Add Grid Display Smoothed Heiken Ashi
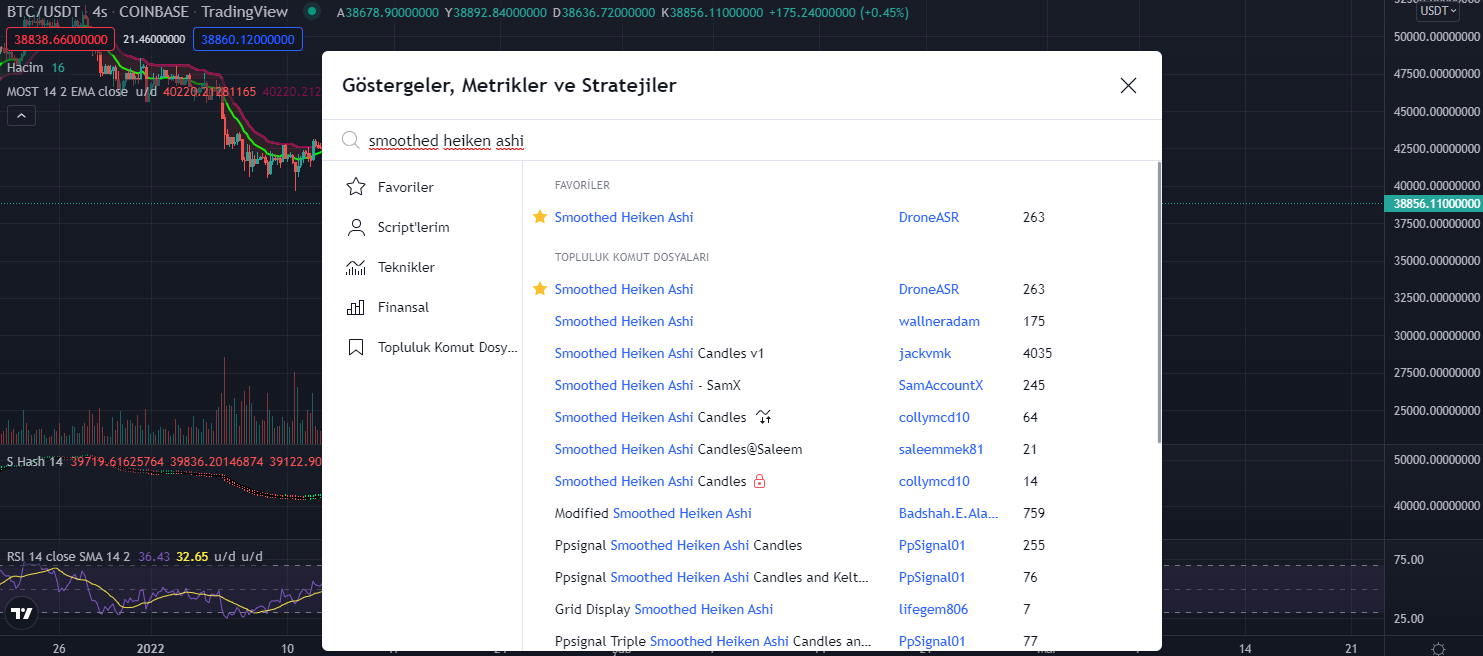The width and height of the screenshot is (1483, 656). tap(664, 609)
